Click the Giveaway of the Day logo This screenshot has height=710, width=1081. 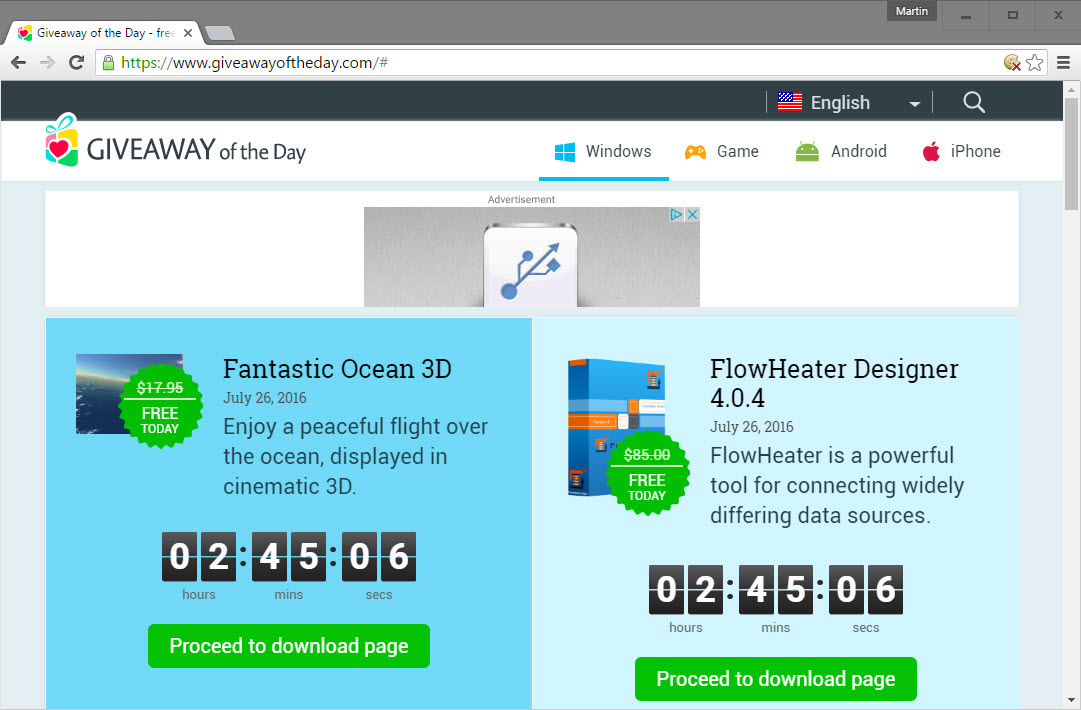tap(176, 140)
